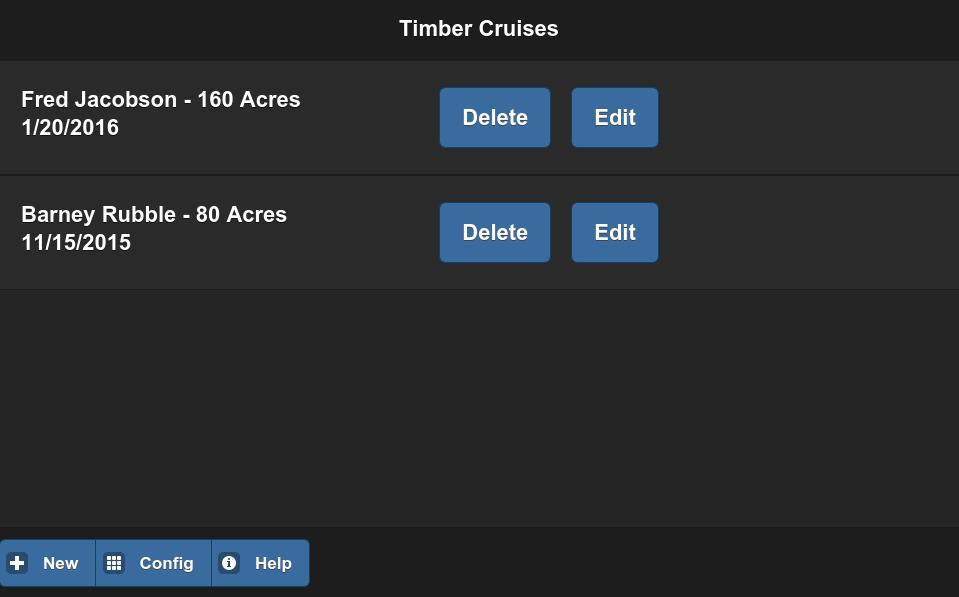The height and width of the screenshot is (597, 959).
Task: Click the plus icon on New button
Action: point(17,563)
